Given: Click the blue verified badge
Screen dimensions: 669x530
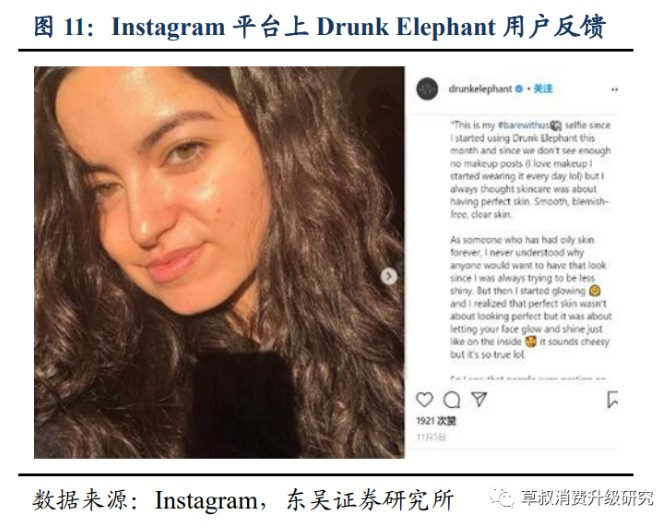Looking at the screenshot, I should 519,89.
